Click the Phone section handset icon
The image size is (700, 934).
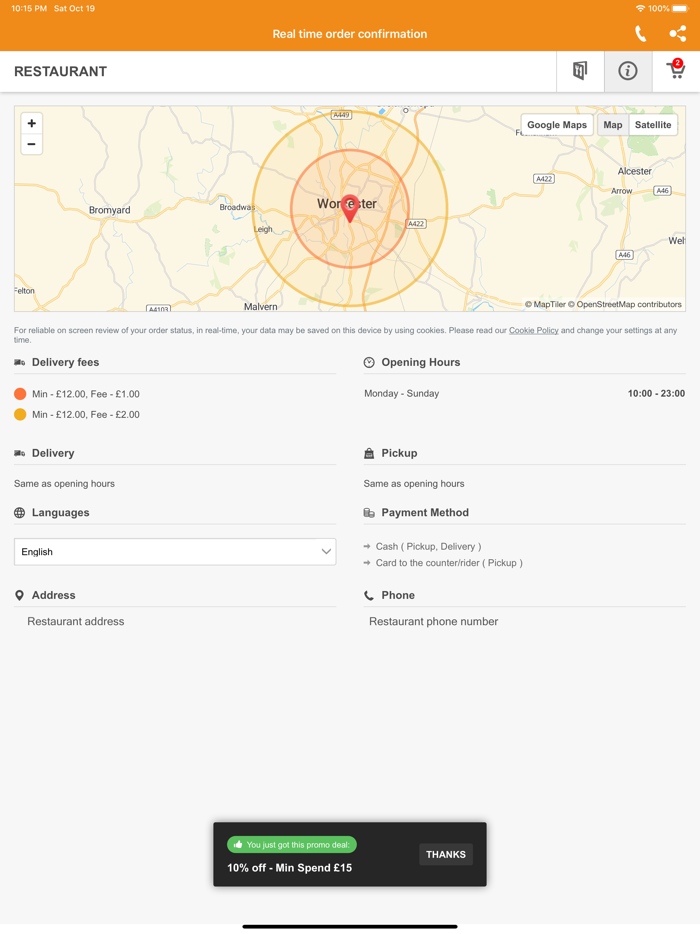coord(369,595)
